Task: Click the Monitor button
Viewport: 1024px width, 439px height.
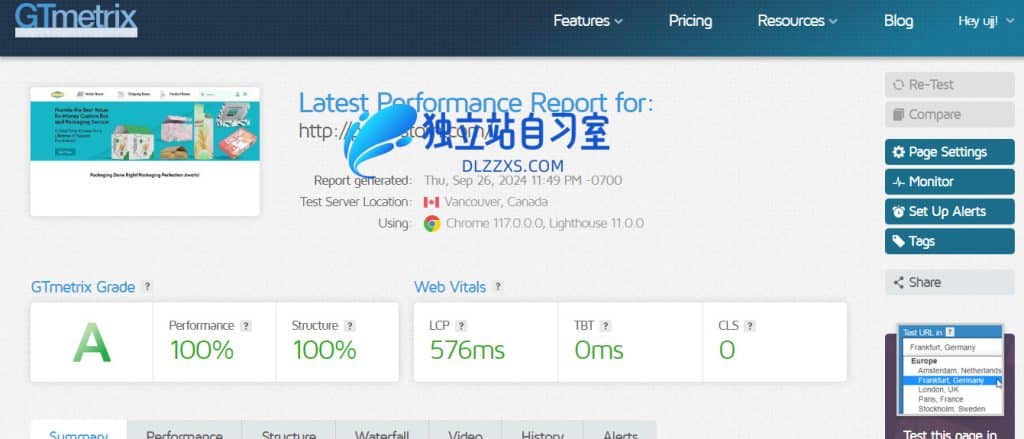Action: [950, 182]
